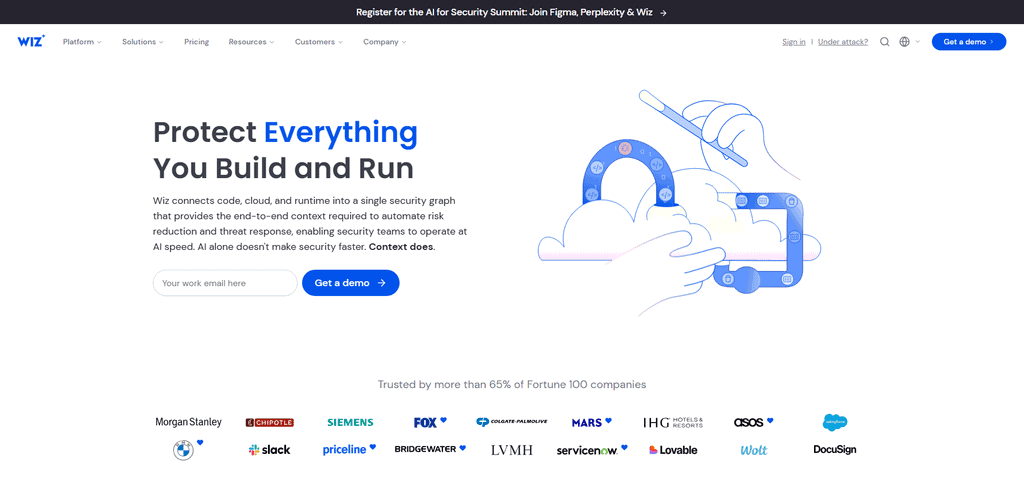Click the blue heart beside FOX logo
The image size is (1024, 501).
click(x=443, y=420)
